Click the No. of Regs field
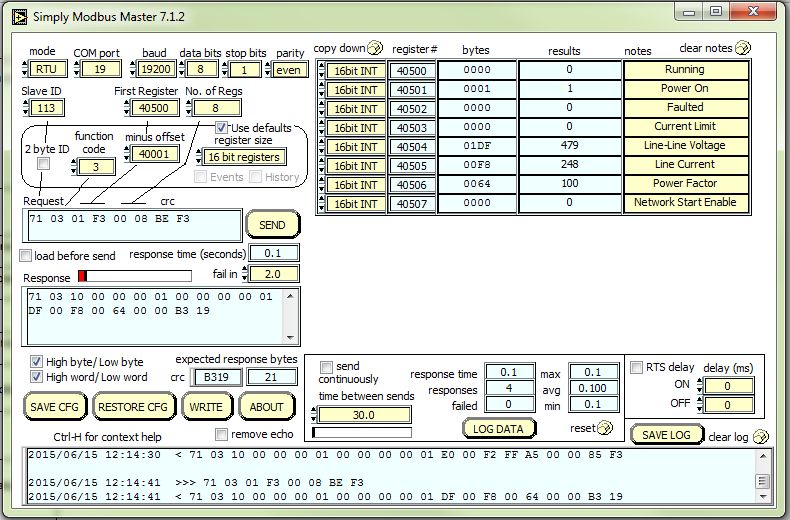Viewport: 790px width, 520px height. pyautogui.click(x=216, y=108)
